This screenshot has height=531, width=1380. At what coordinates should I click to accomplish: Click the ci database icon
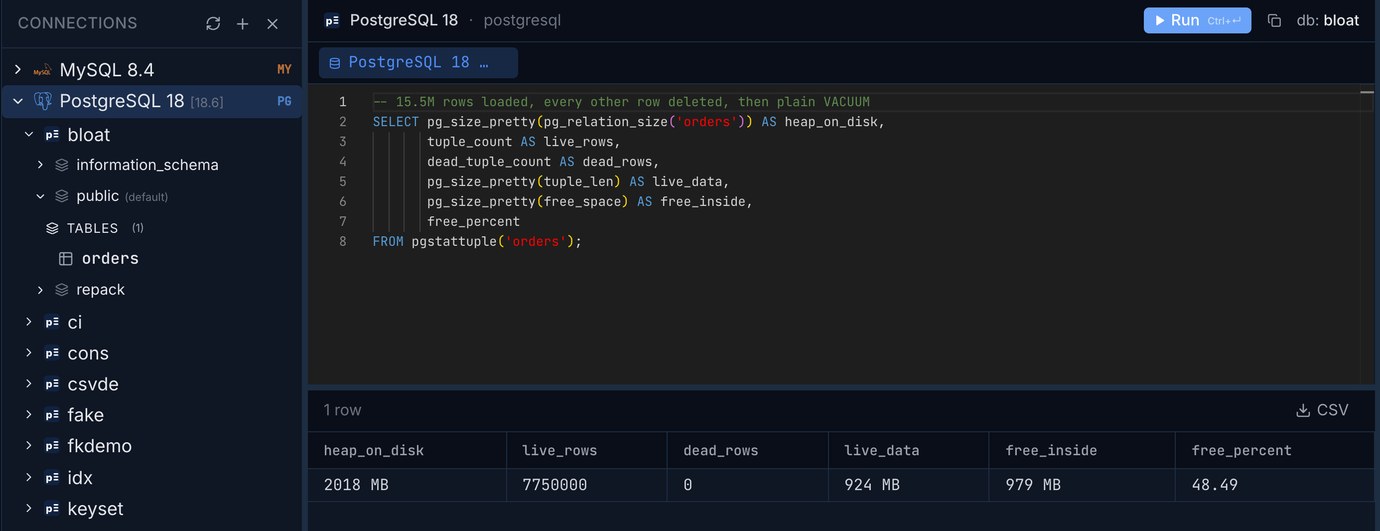(52, 322)
